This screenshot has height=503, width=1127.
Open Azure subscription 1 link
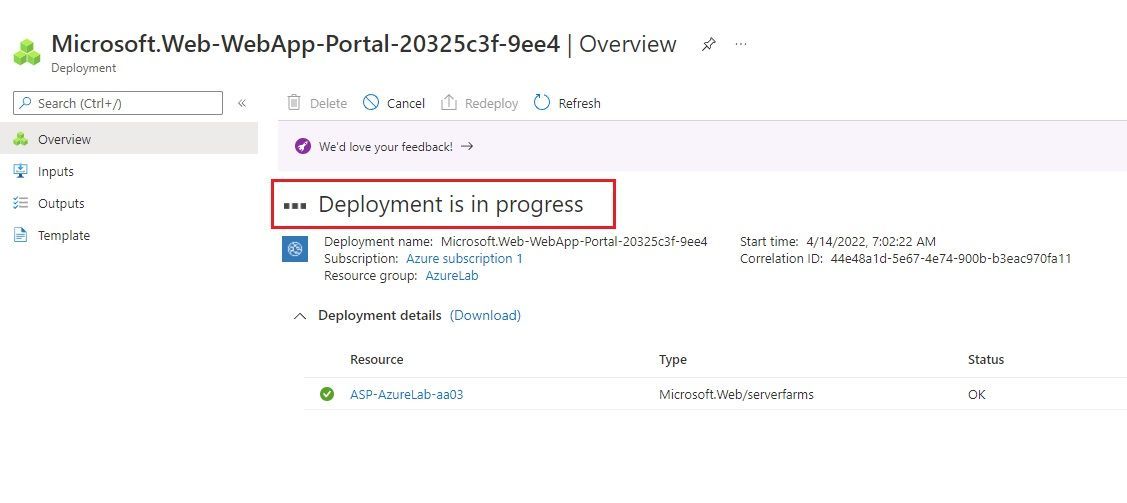[x=464, y=259]
